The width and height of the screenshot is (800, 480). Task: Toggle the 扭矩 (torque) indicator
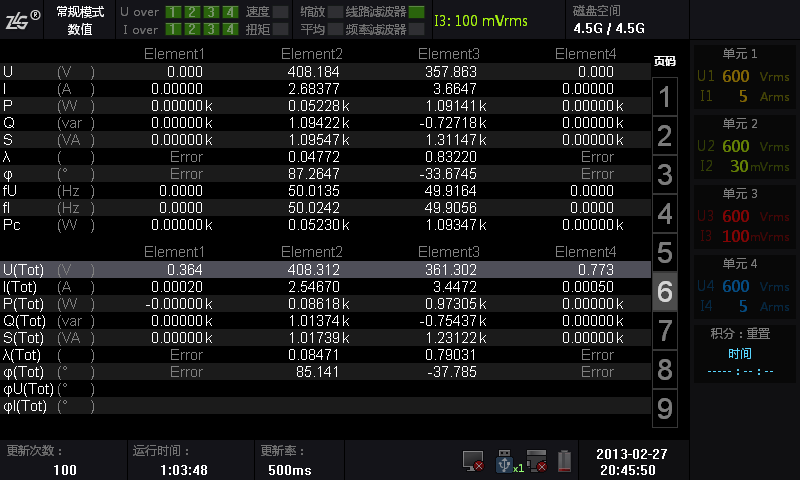(281, 29)
